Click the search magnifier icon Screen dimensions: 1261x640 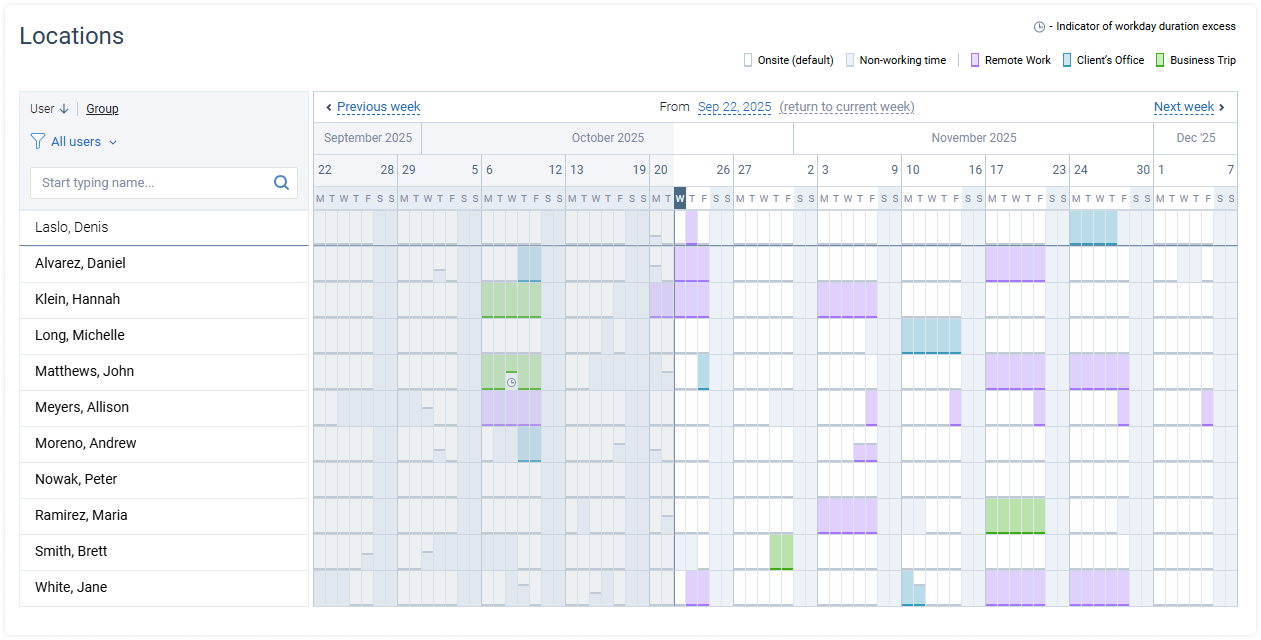click(281, 182)
